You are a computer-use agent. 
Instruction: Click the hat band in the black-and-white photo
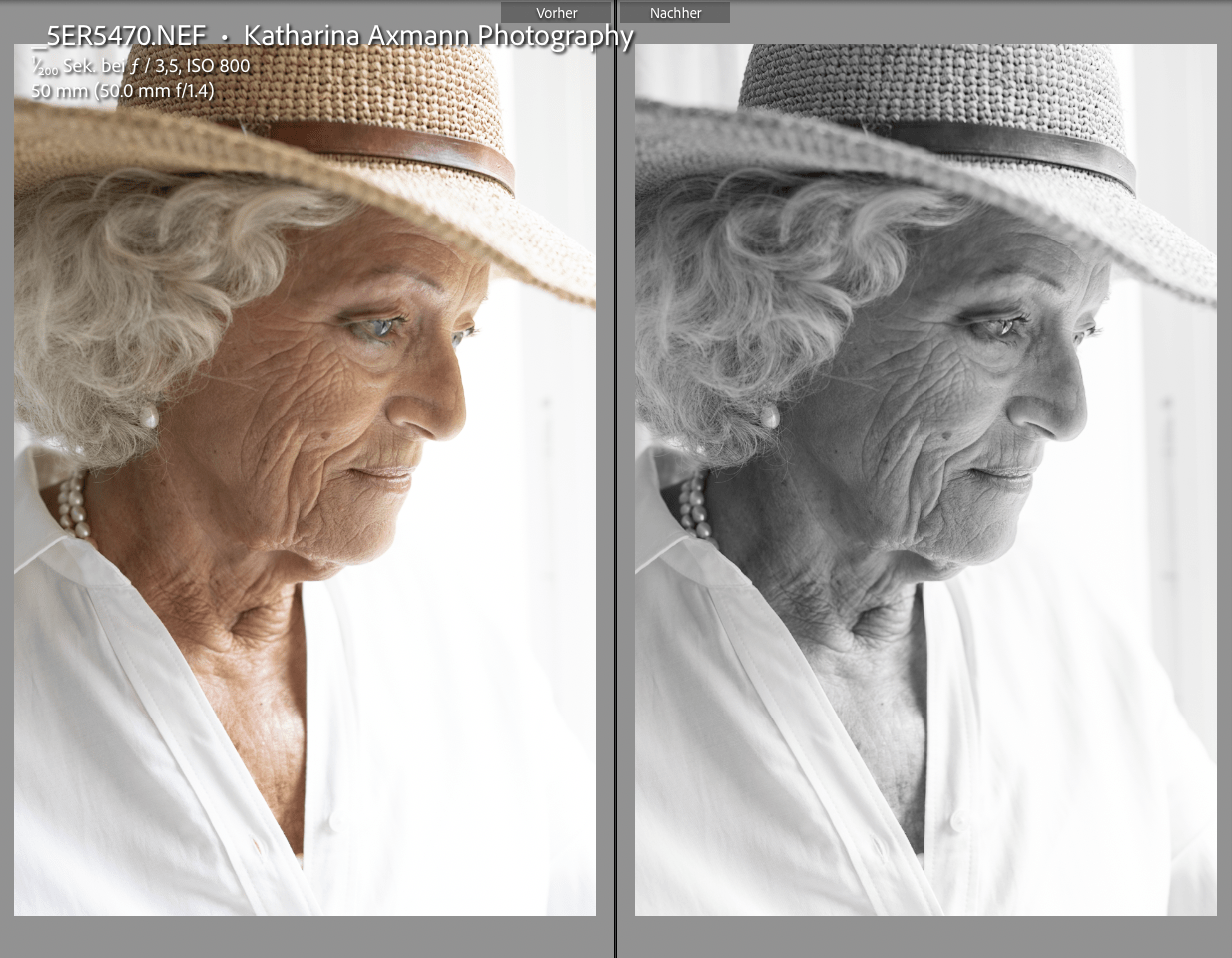point(1020,152)
